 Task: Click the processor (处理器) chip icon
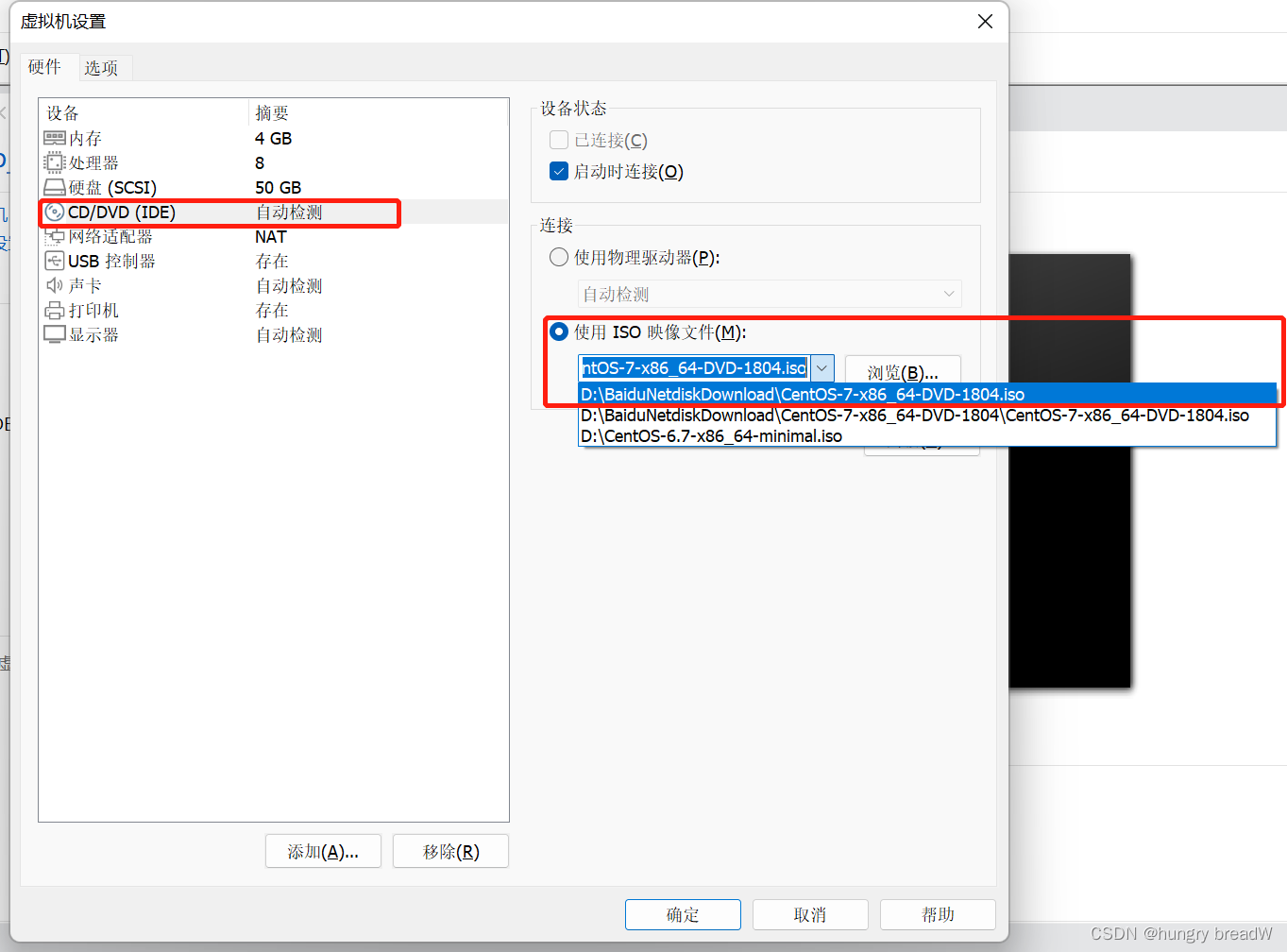(55, 162)
